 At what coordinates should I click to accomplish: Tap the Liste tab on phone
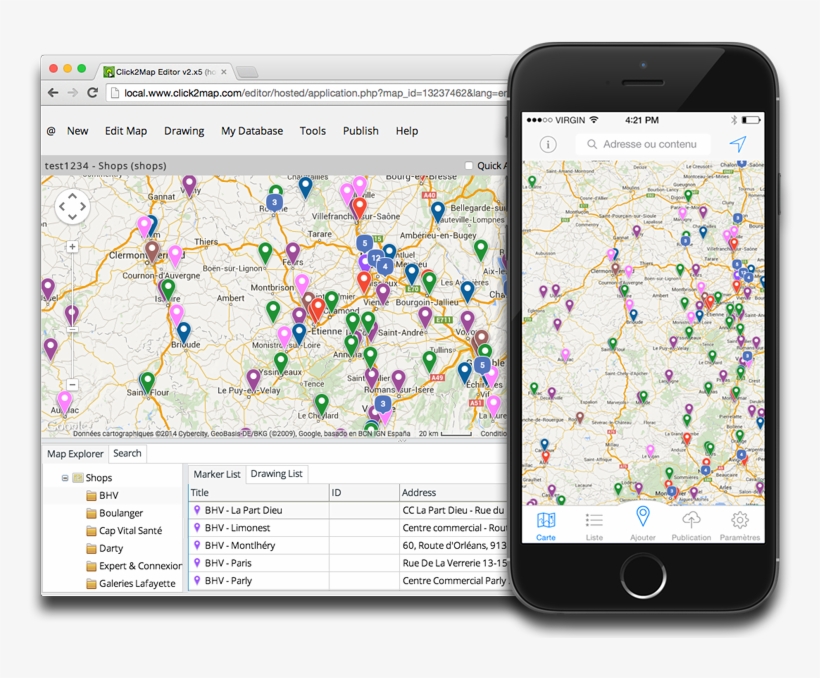coord(594,526)
